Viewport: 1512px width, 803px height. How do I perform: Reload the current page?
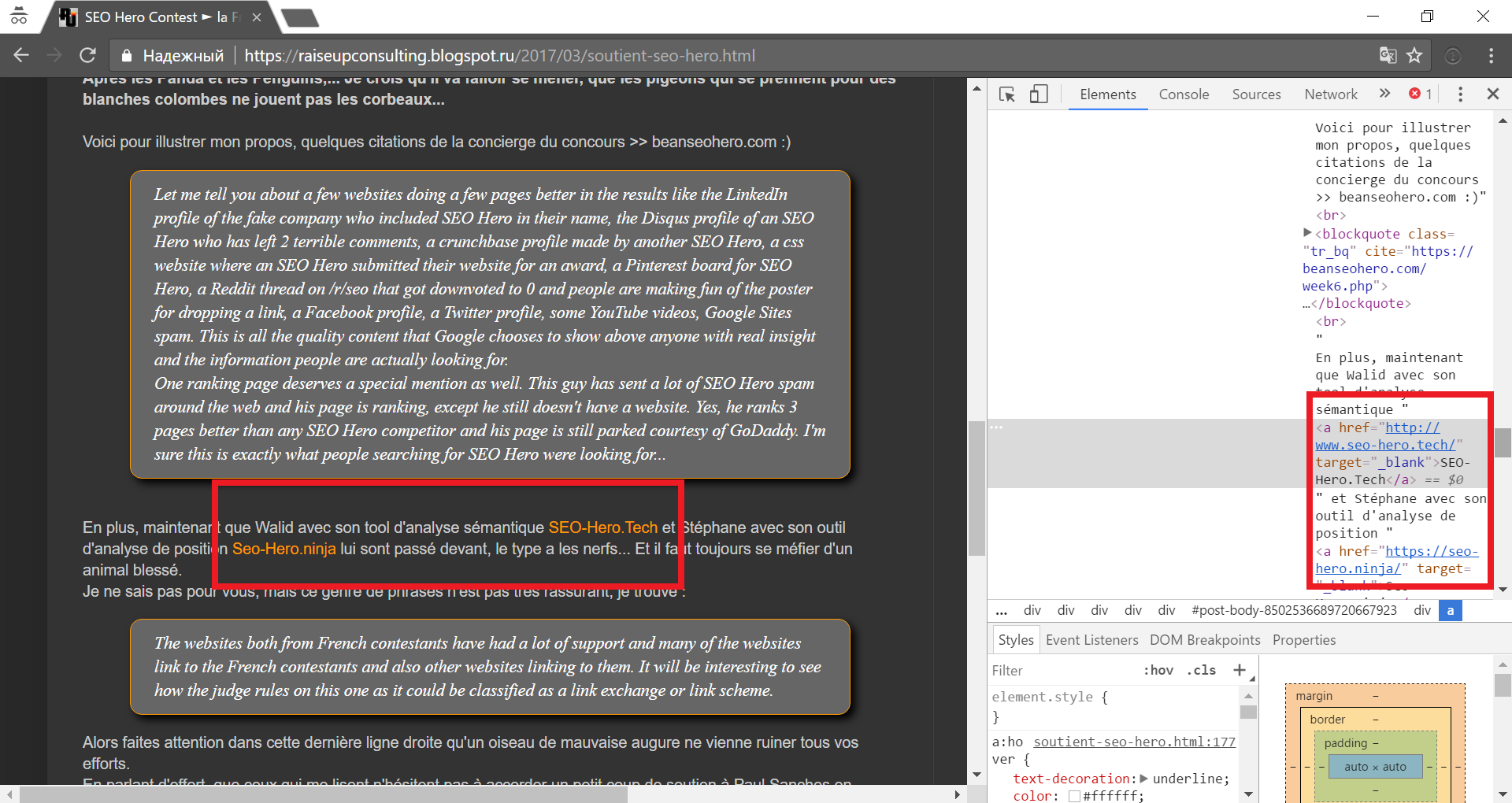(87, 55)
